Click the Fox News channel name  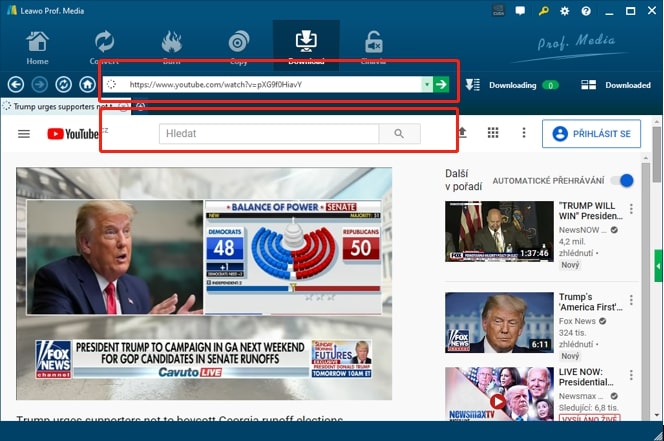[577, 321]
